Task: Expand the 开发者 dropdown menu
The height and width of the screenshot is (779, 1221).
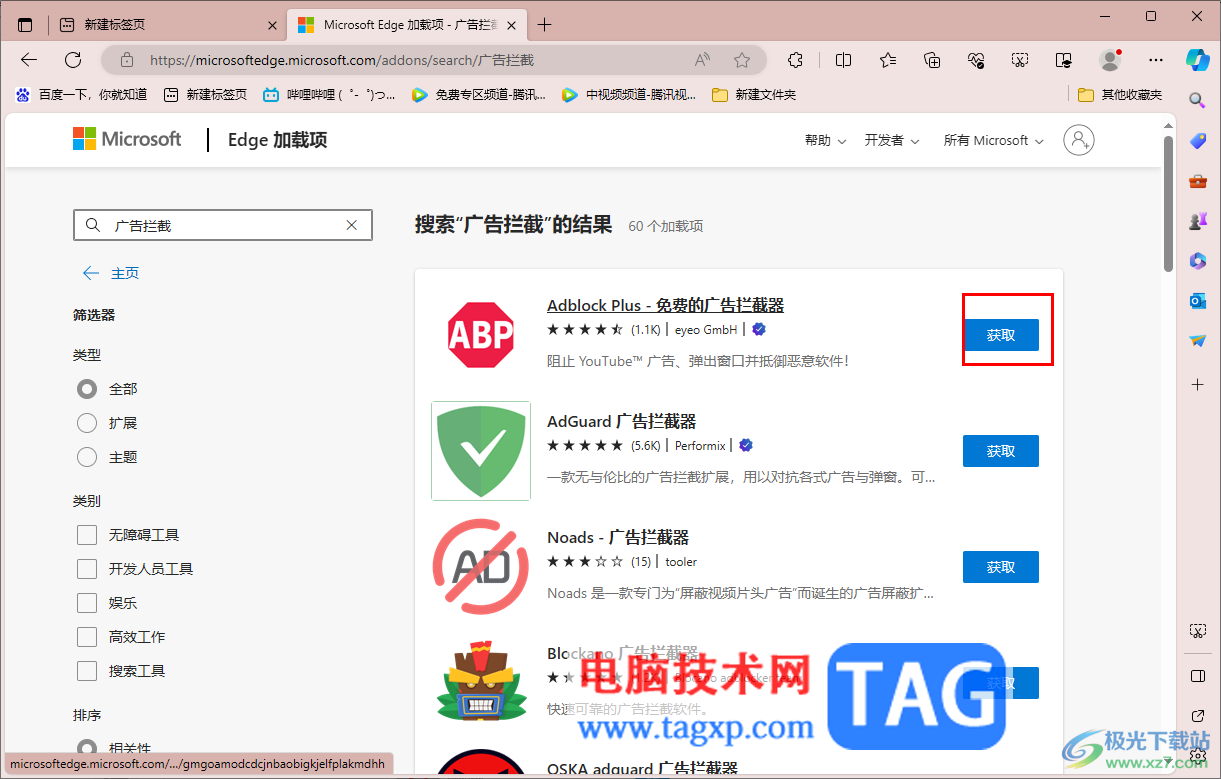Action: click(892, 141)
